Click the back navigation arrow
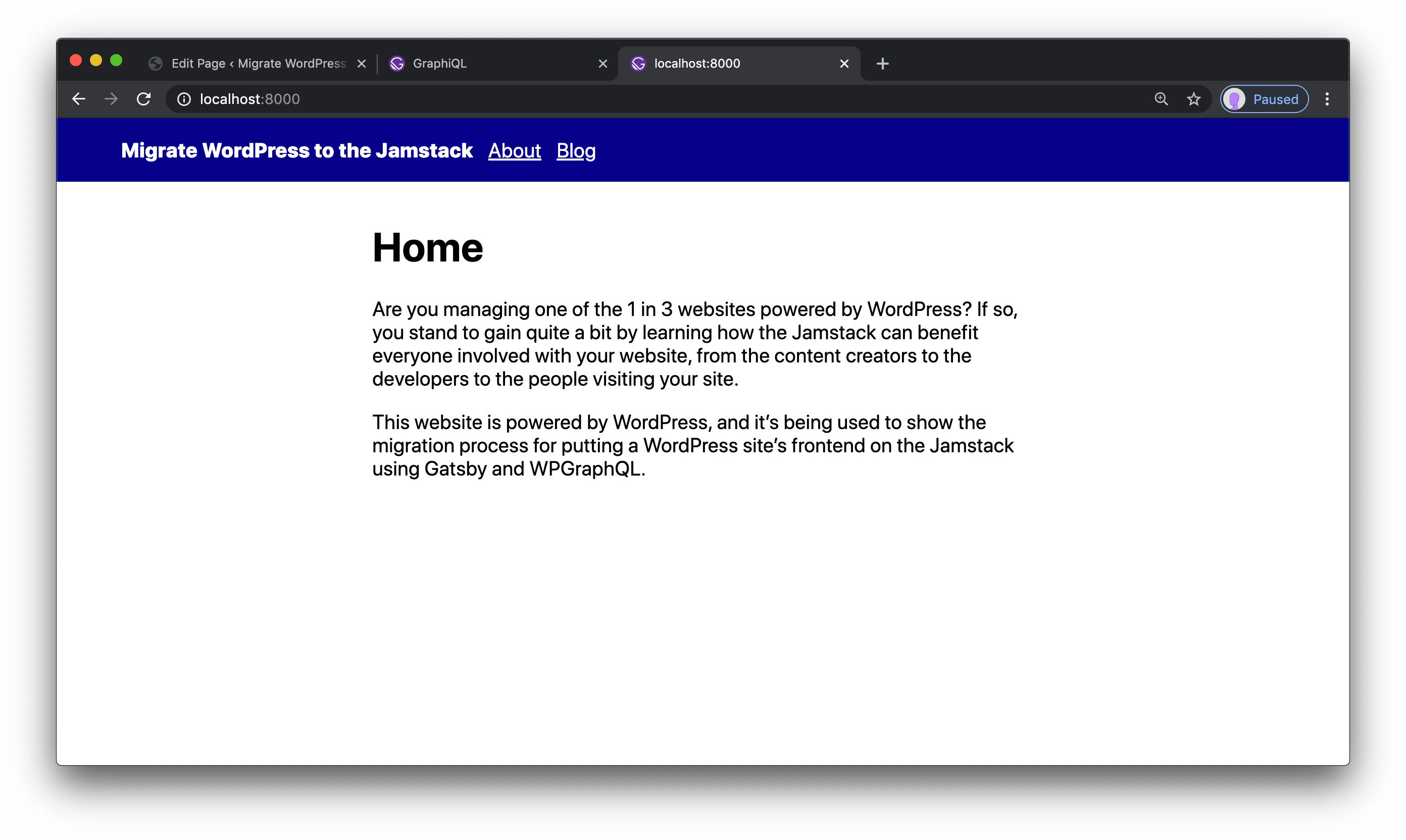This screenshot has height=840, width=1406. point(79,99)
